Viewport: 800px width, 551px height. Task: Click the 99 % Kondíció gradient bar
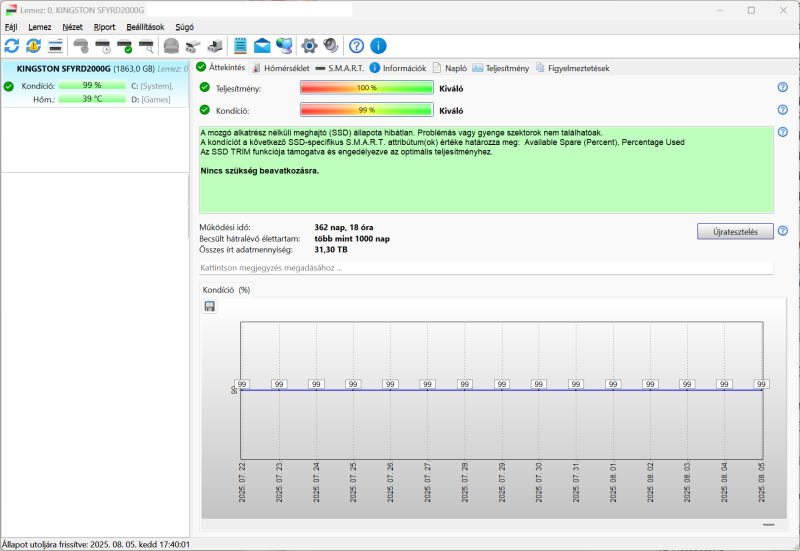[x=367, y=110]
